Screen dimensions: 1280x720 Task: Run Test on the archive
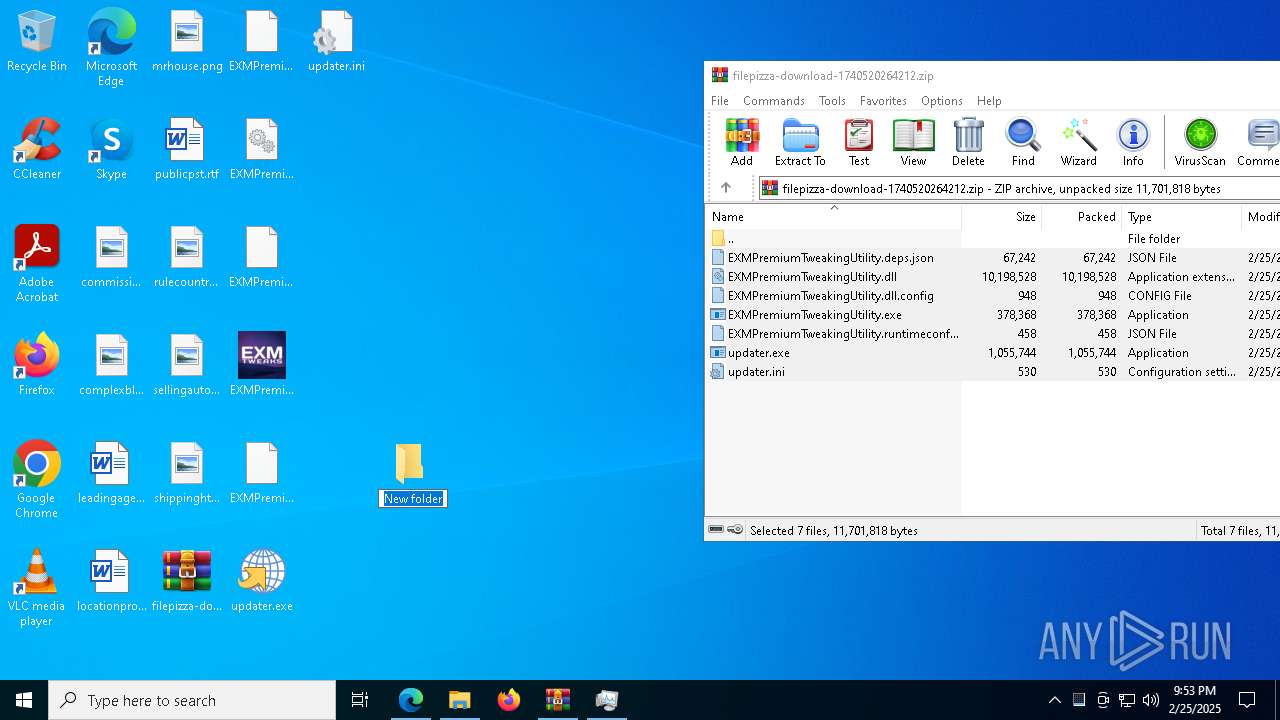click(859, 142)
